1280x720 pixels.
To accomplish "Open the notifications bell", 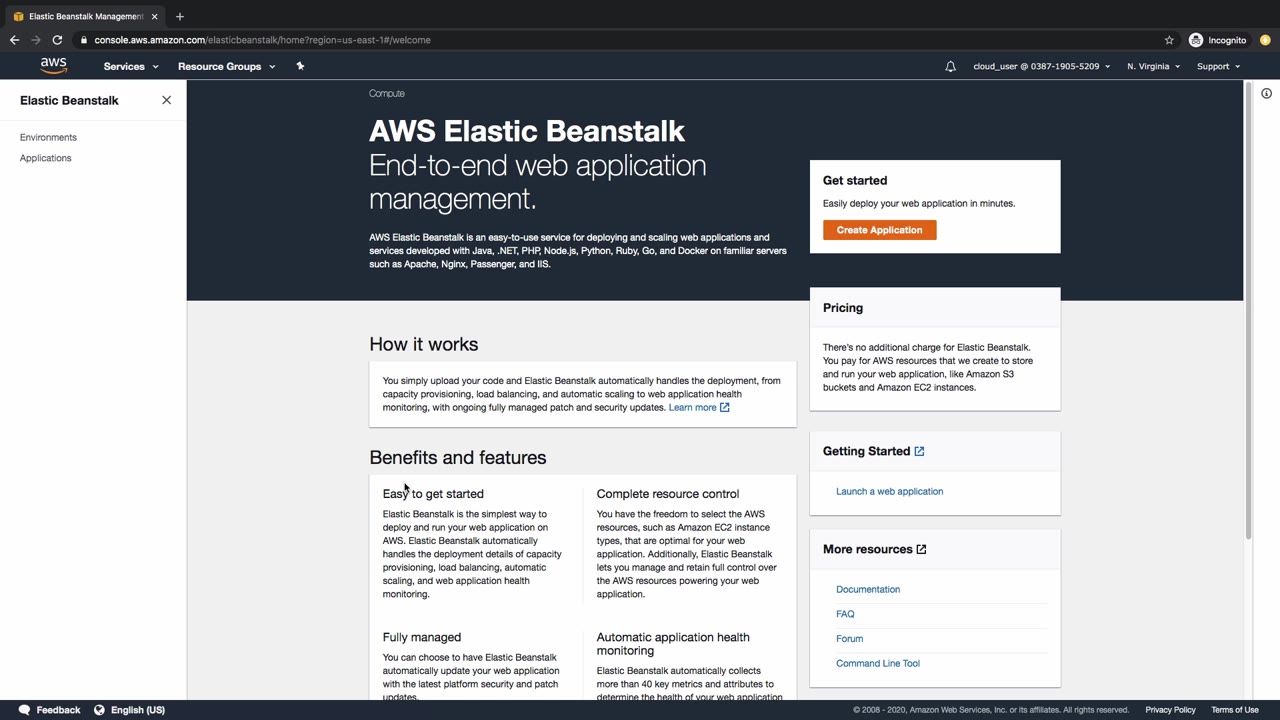I will 950,66.
